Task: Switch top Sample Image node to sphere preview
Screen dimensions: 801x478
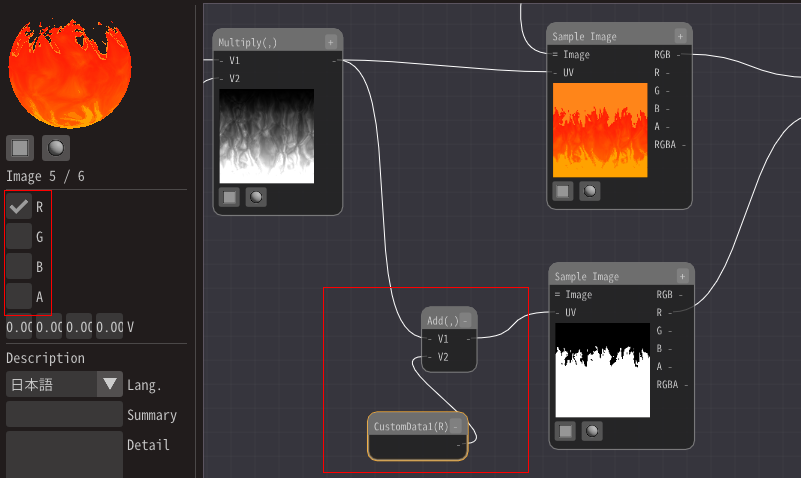Action: pos(590,191)
